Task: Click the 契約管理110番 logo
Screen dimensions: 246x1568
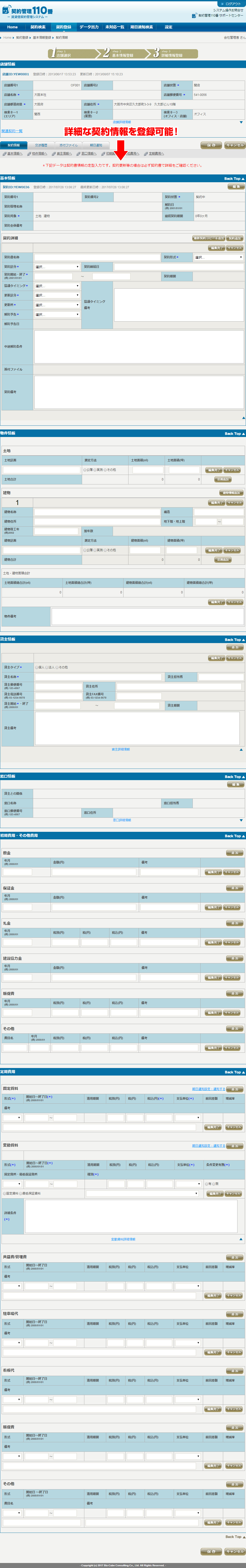Action: pos(27,12)
